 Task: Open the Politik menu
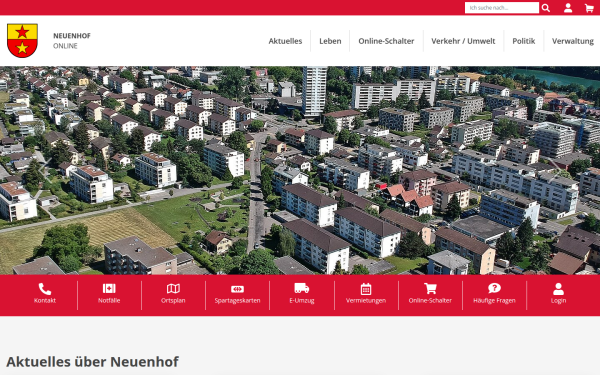point(523,41)
